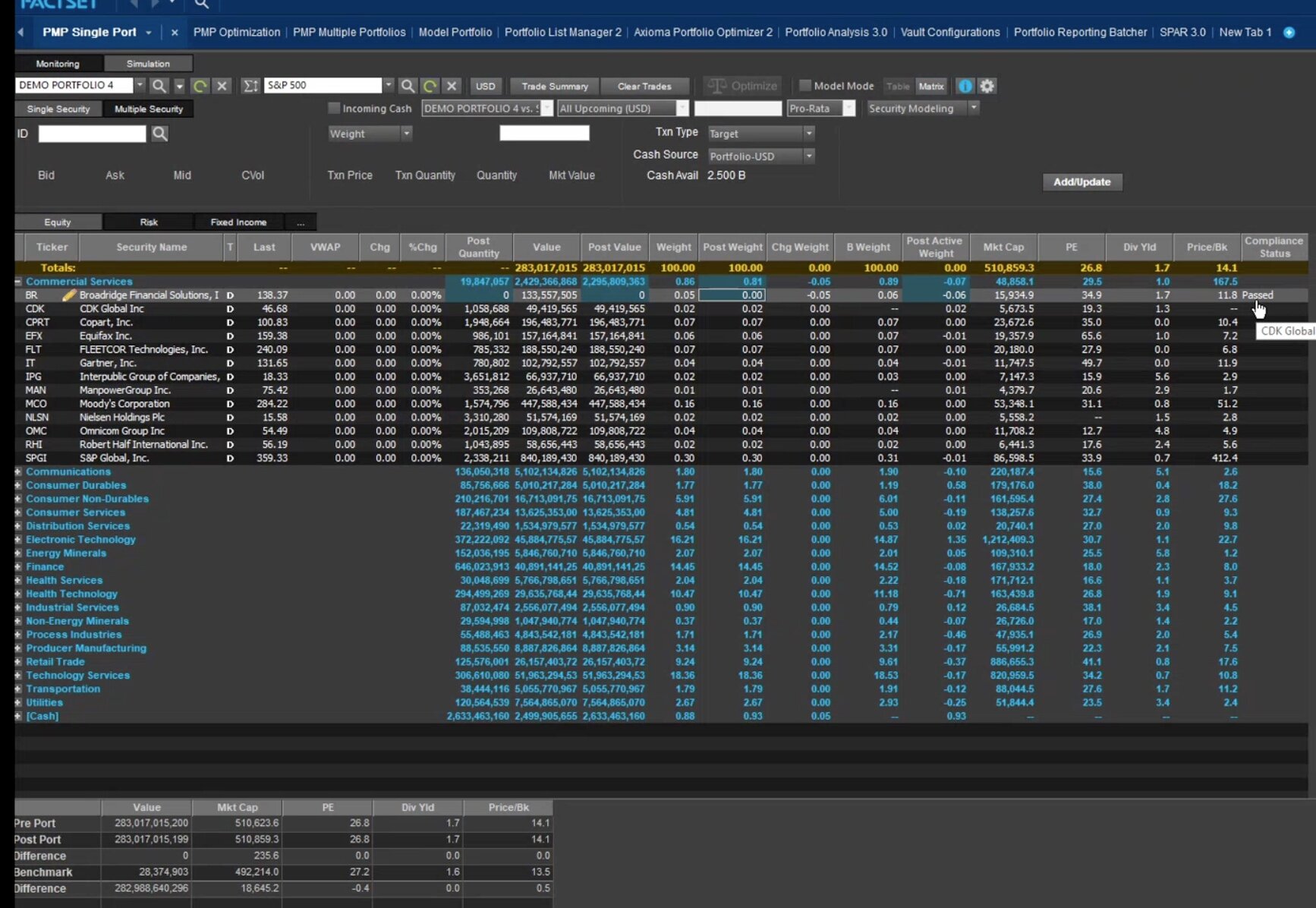Edit the Post Weight cell for BR

732,295
